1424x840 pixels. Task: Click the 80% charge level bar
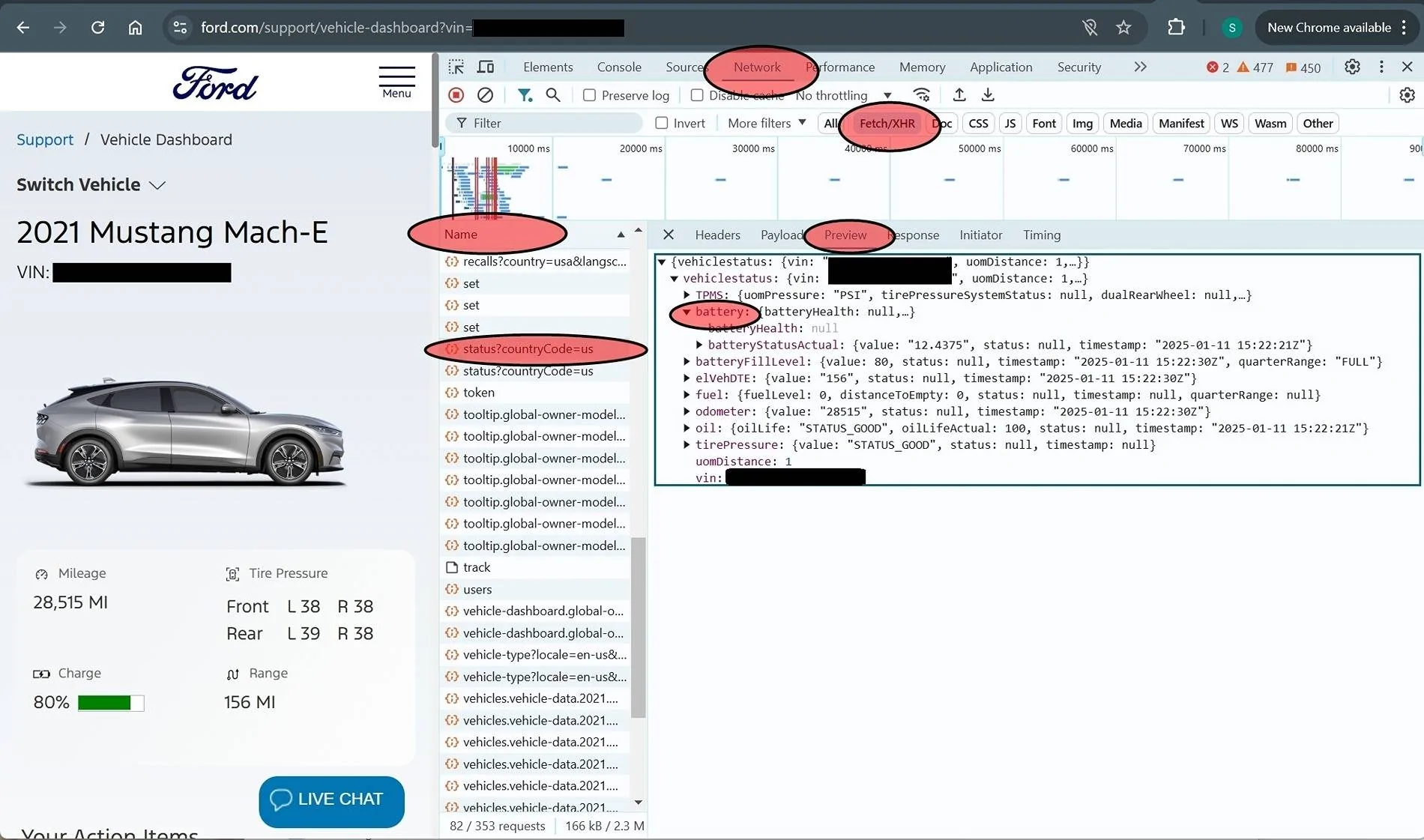pyautogui.click(x=111, y=703)
